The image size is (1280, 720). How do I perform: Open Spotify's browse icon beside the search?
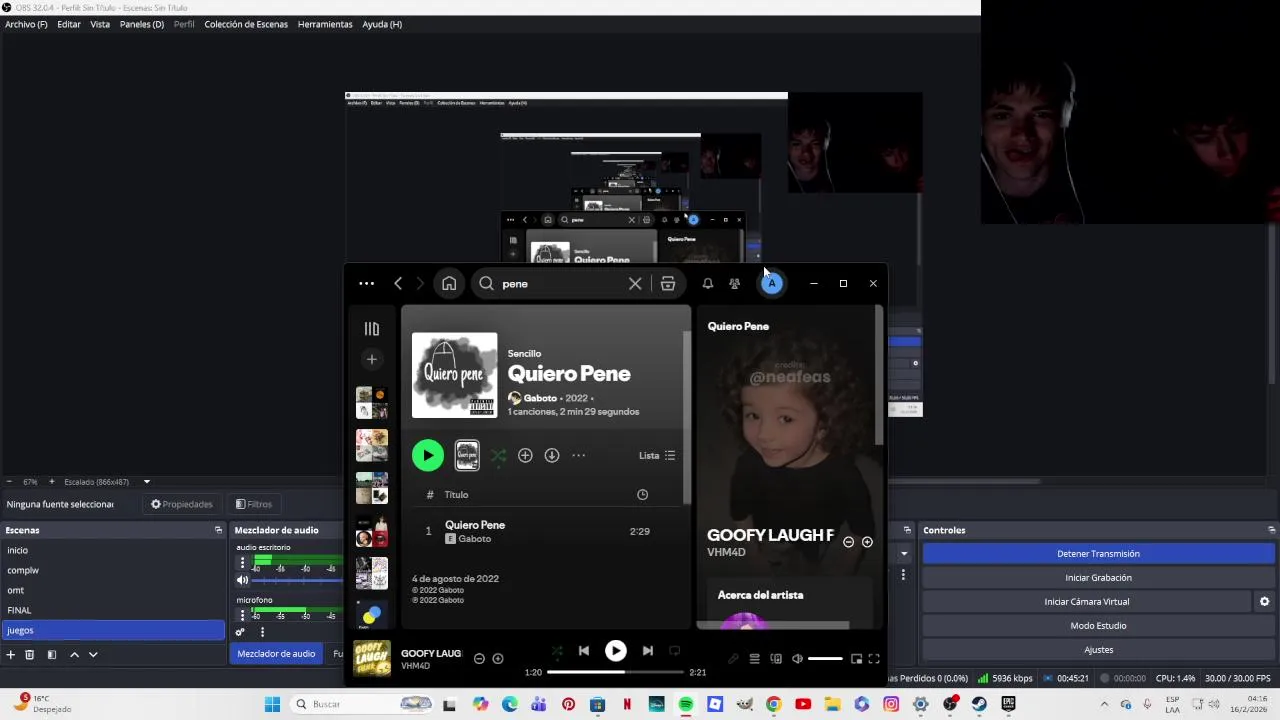pos(668,284)
